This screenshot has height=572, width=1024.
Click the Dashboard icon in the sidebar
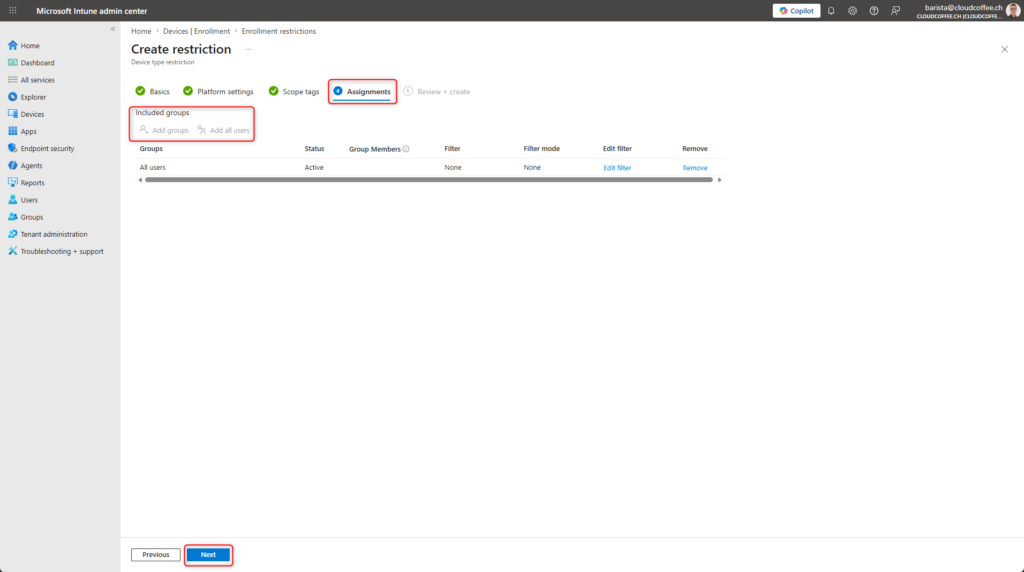click(12, 63)
